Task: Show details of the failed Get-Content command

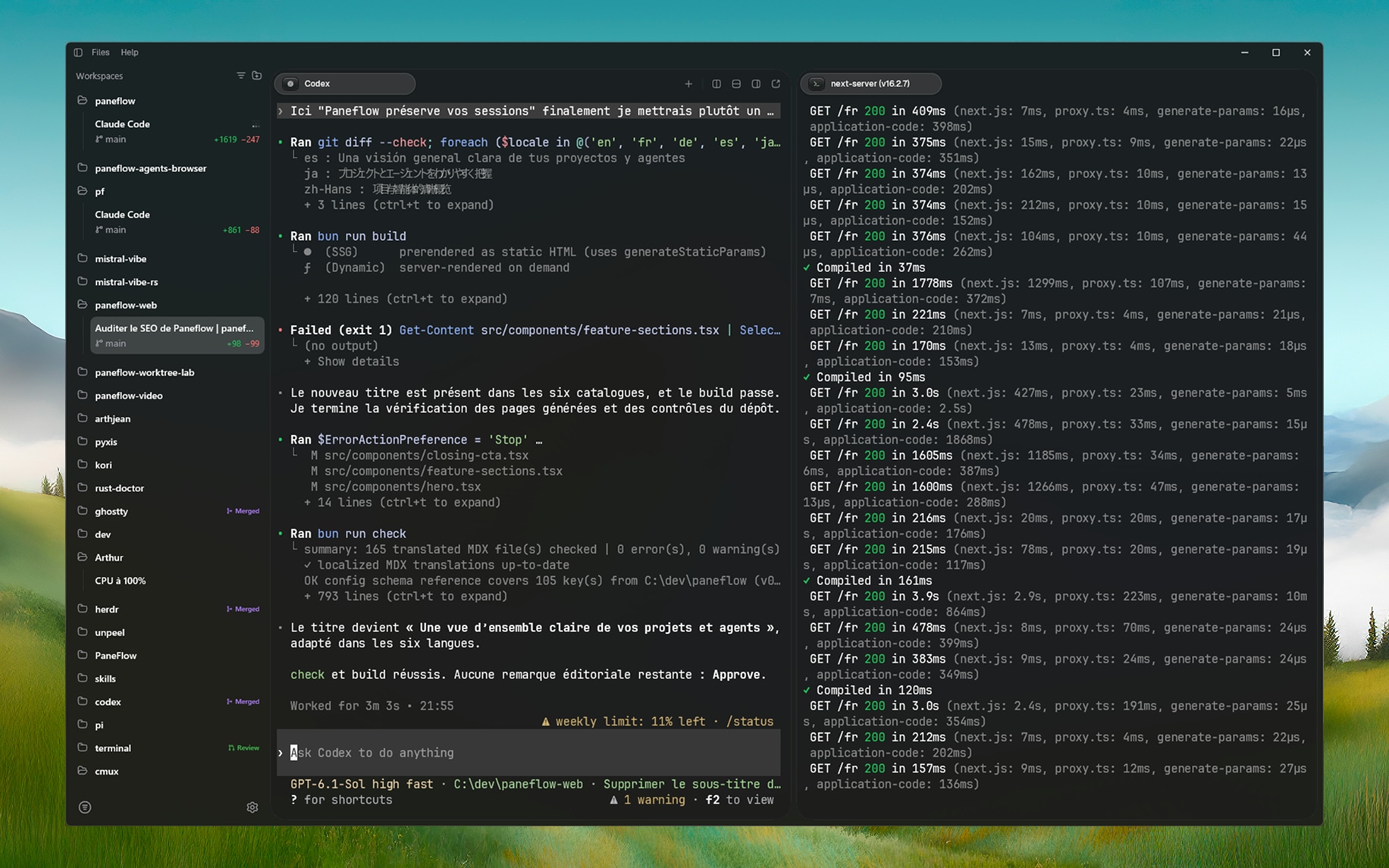Action: pos(352,362)
